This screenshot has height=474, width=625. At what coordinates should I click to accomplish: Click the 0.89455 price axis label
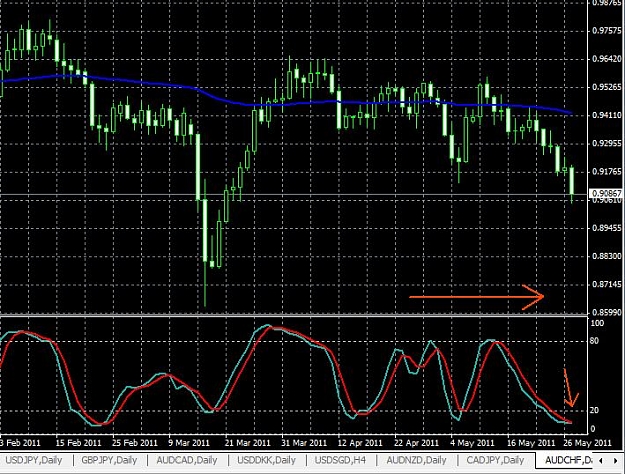click(606, 228)
